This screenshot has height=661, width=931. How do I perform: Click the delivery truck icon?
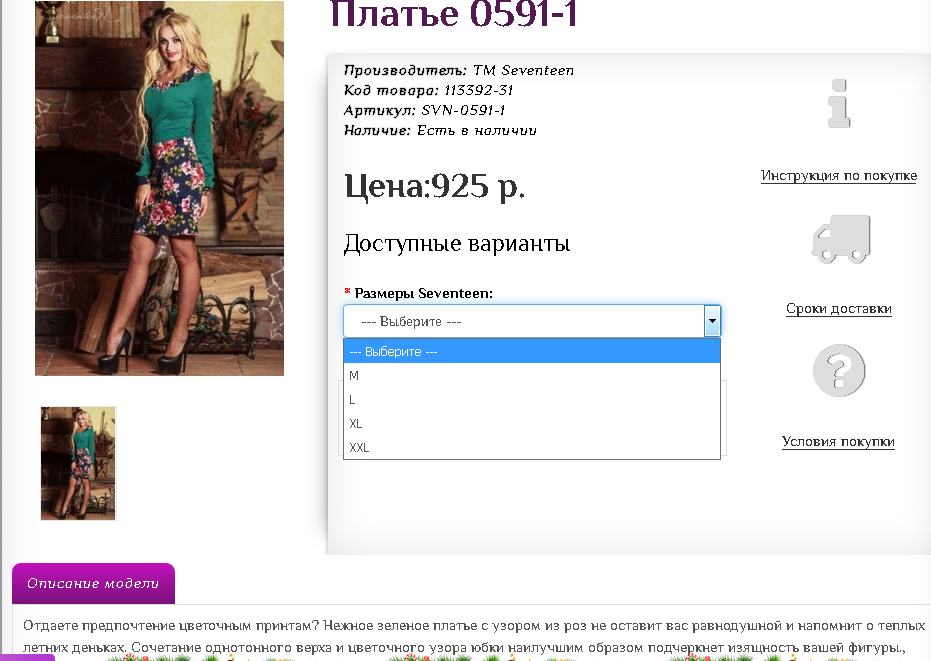[839, 240]
